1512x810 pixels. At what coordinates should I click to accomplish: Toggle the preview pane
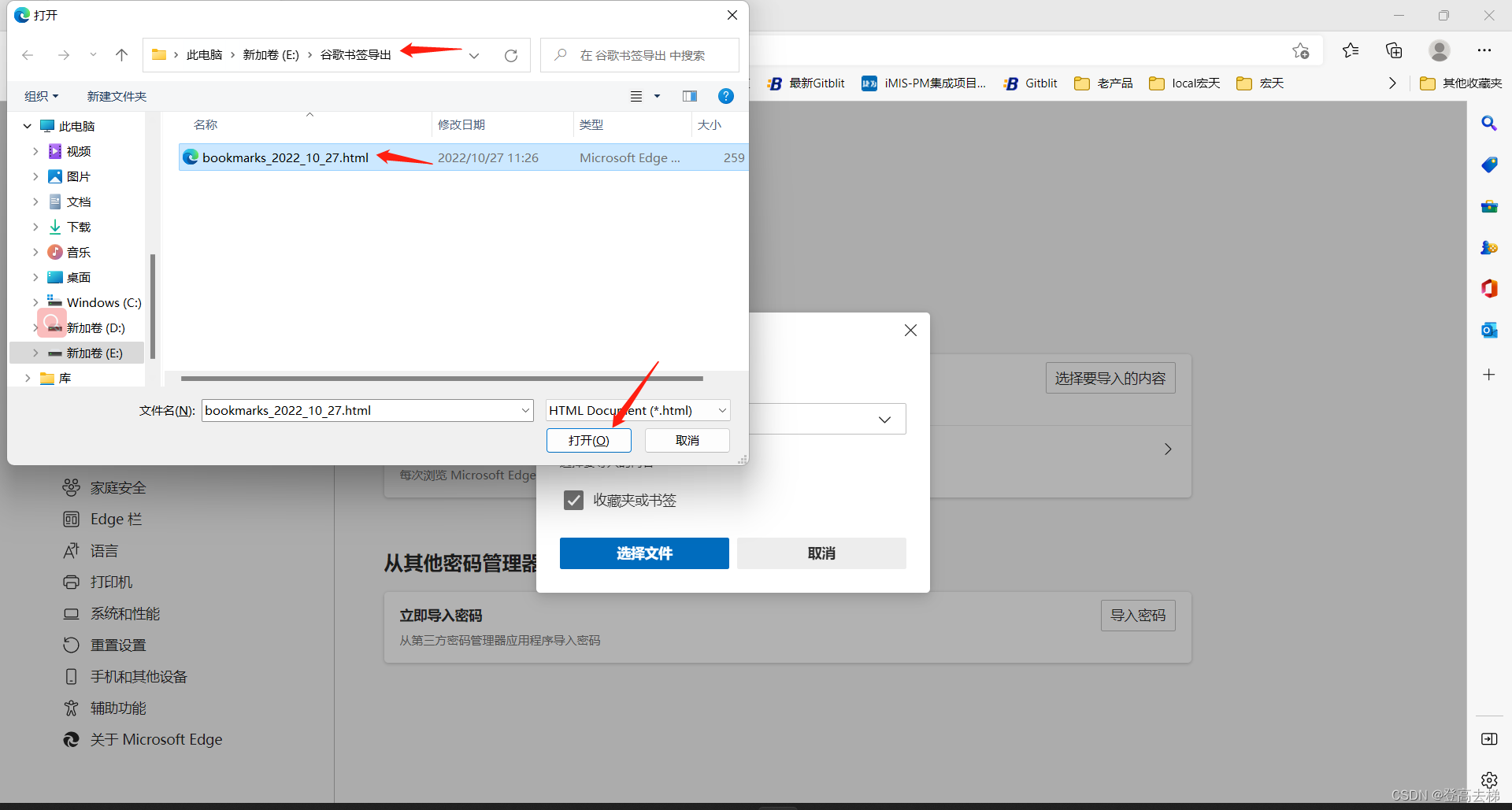point(690,96)
